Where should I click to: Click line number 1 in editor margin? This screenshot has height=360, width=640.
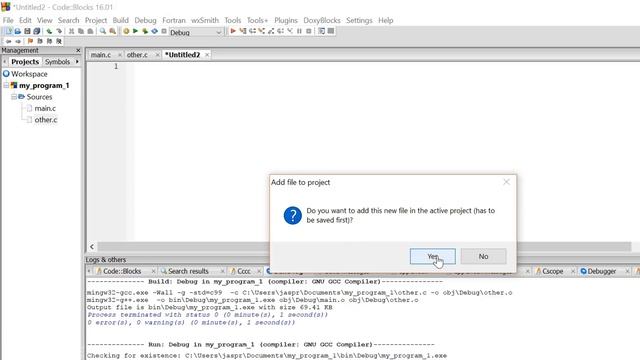(116, 66)
